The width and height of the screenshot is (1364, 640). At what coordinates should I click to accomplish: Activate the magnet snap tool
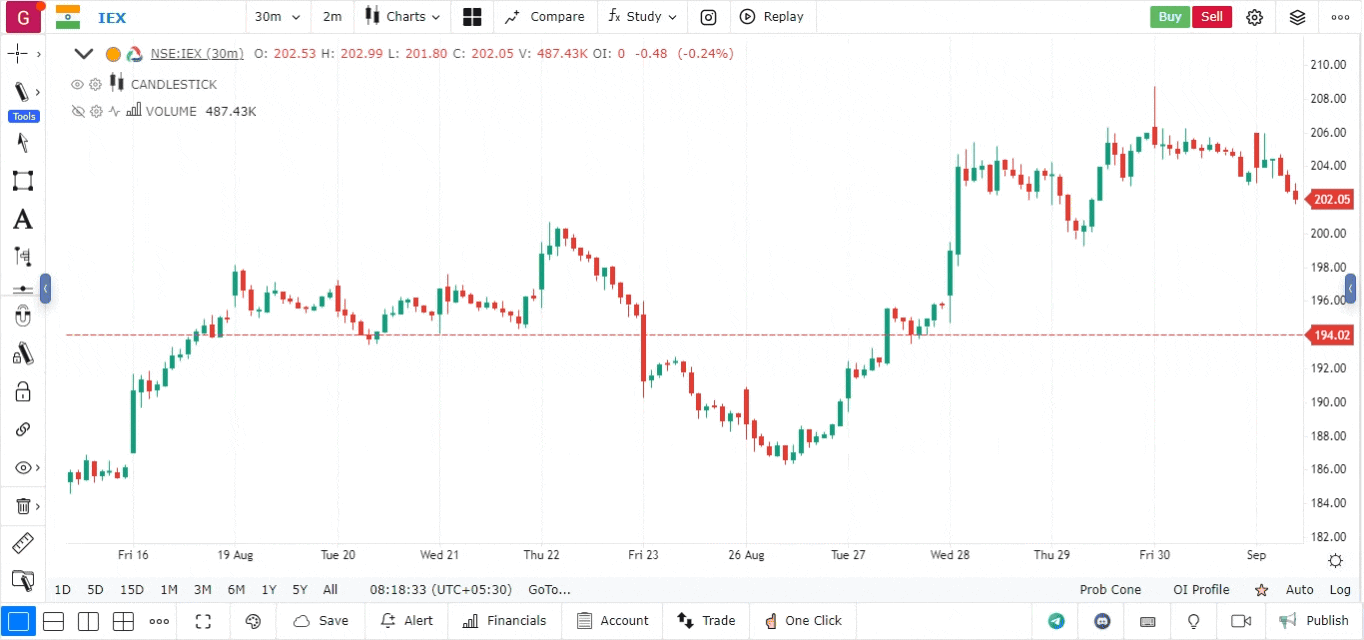(x=22, y=317)
